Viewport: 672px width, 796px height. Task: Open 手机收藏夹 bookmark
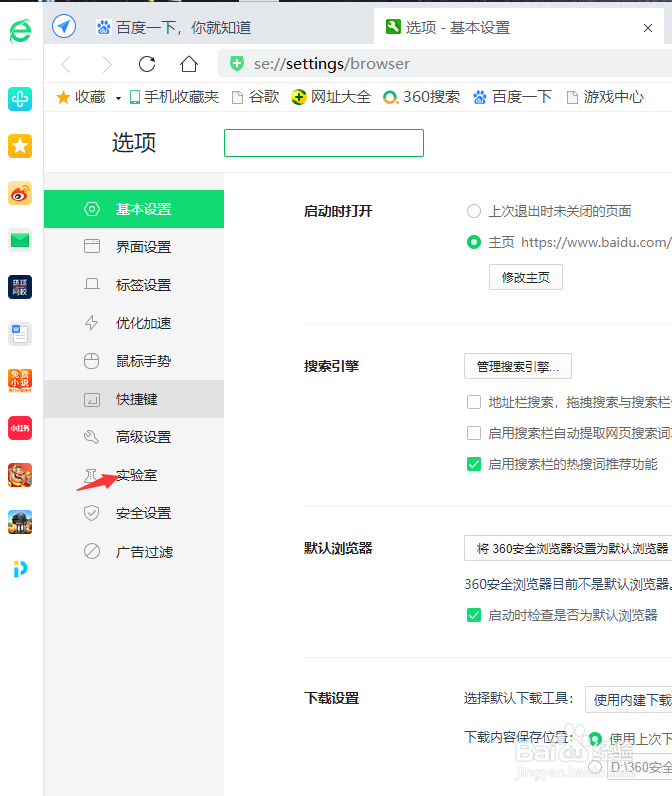click(x=174, y=97)
